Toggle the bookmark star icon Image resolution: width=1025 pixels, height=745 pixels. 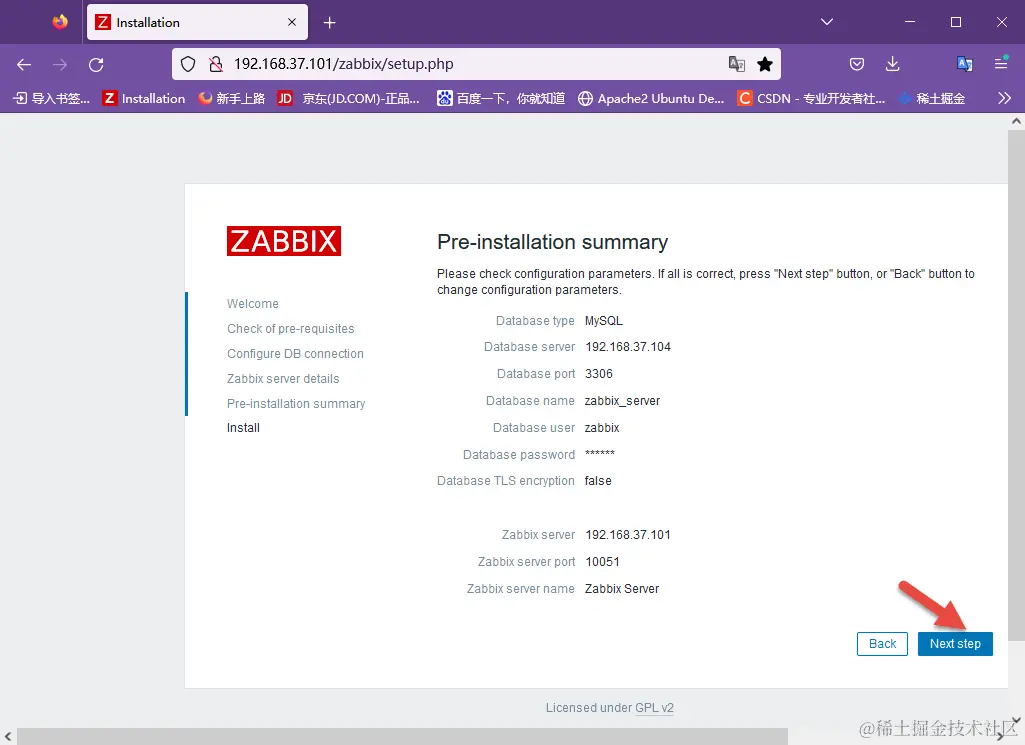(765, 64)
